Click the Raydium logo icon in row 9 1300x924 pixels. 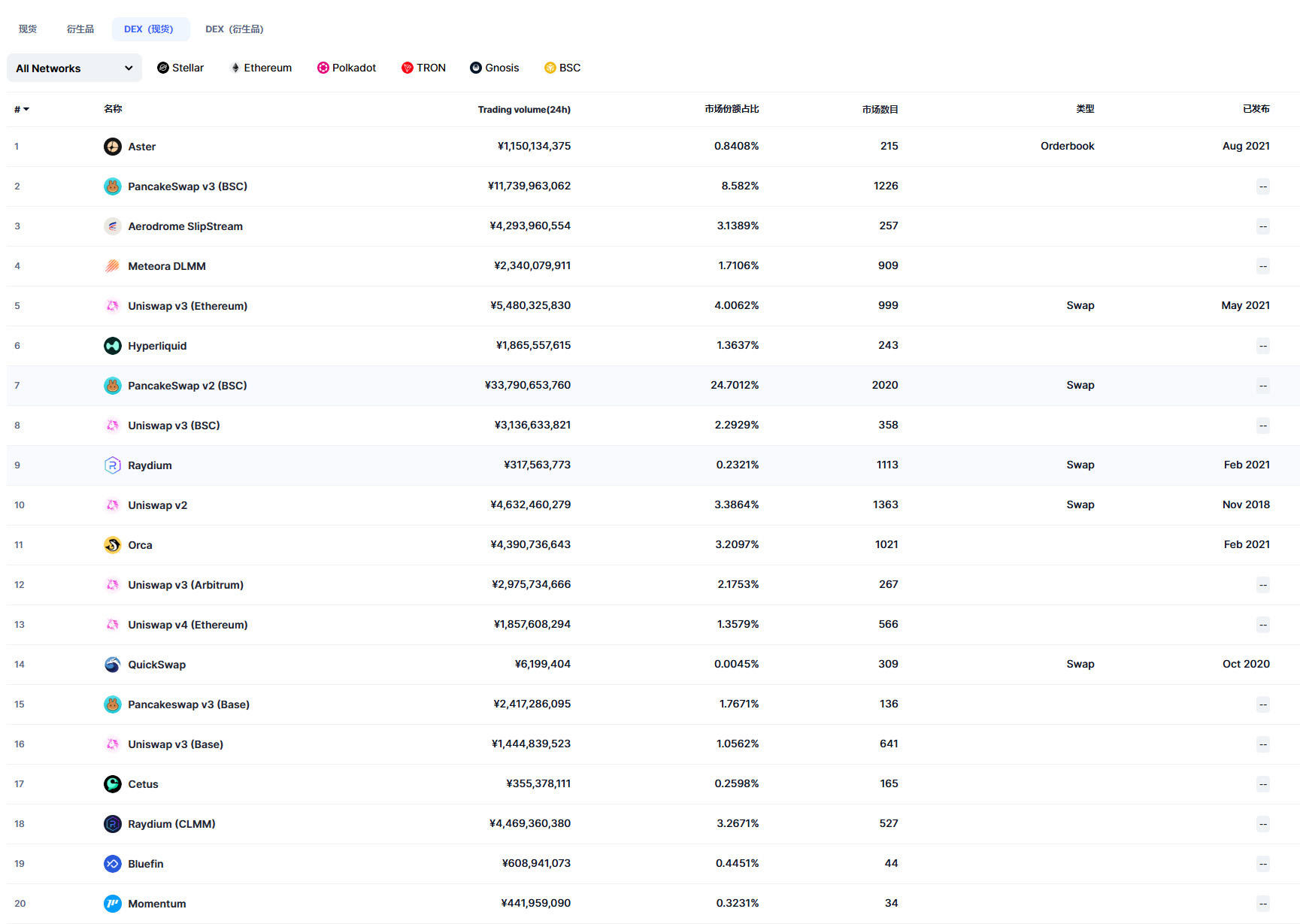(112, 465)
